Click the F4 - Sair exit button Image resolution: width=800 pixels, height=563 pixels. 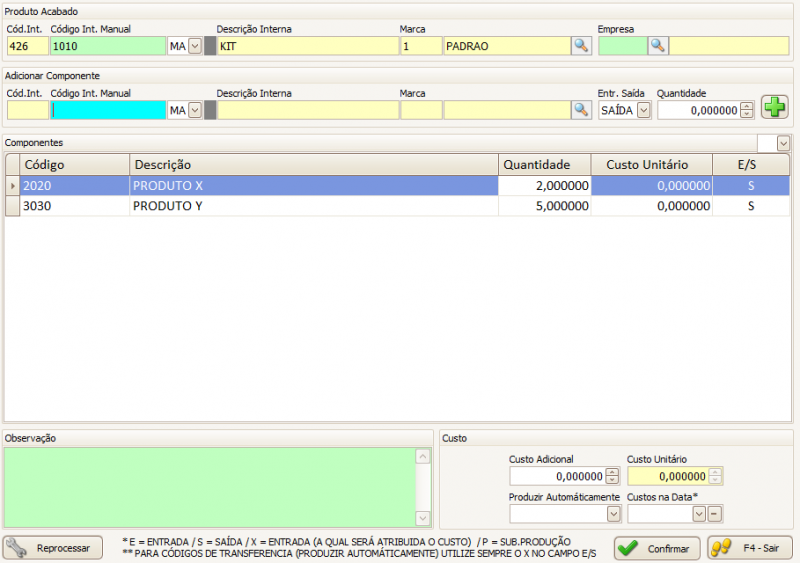(749, 548)
